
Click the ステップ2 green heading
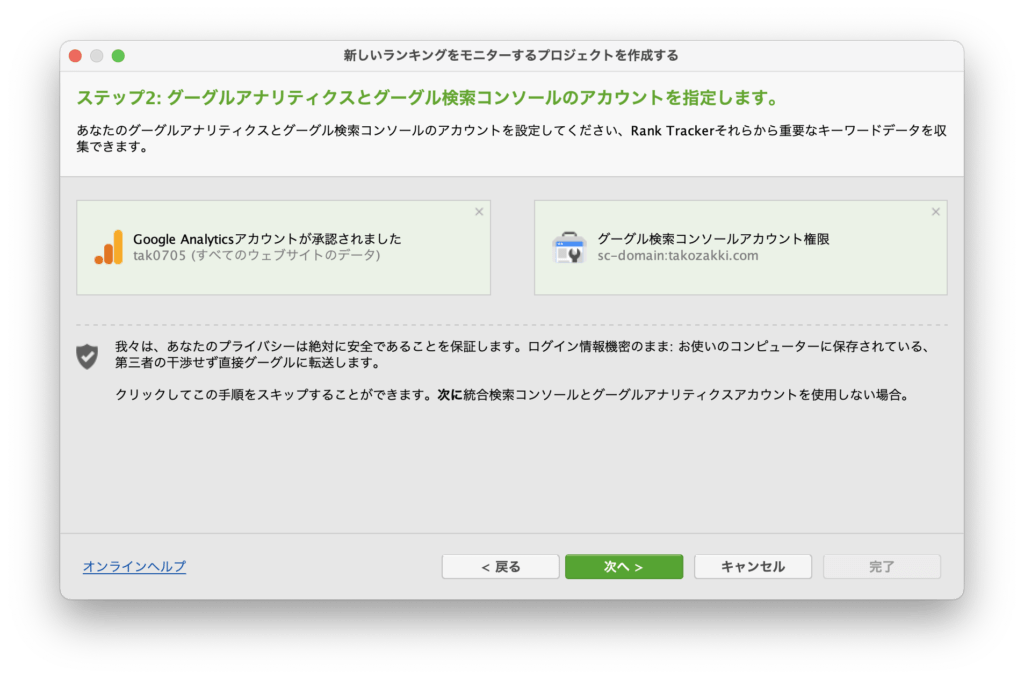click(429, 98)
